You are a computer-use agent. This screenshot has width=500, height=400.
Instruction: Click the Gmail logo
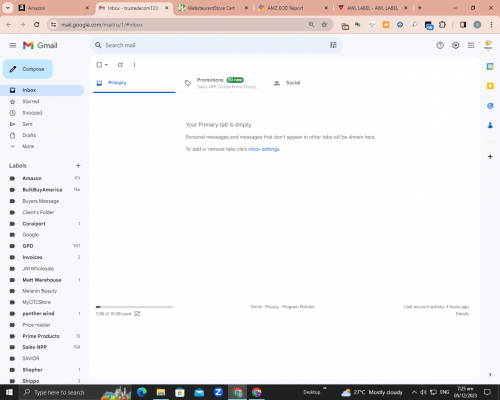[40, 45]
